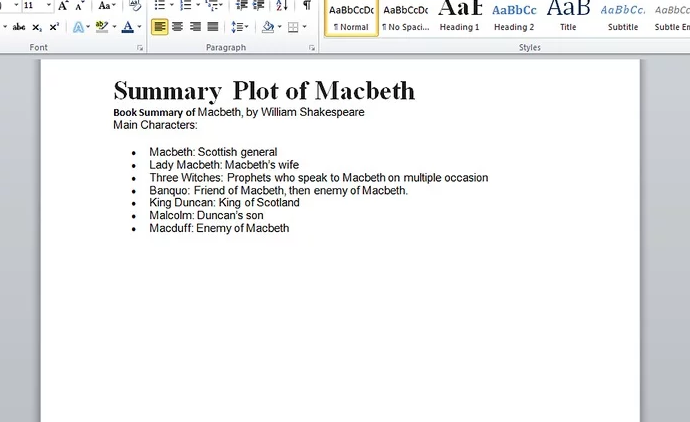Click the Borders icon
Image resolution: width=690 pixels, height=422 pixels.
[293, 27]
